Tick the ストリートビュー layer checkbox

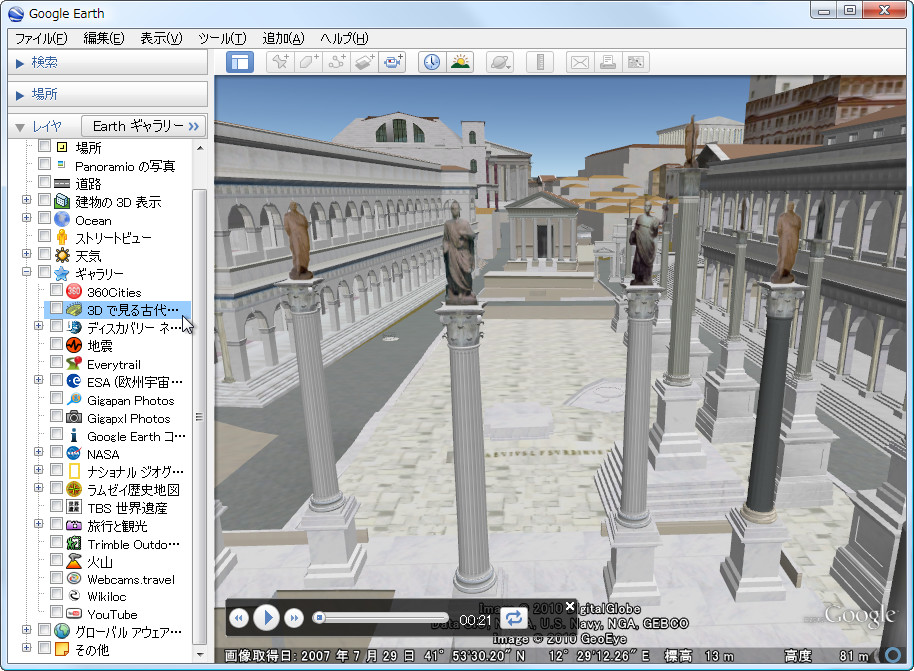[x=44, y=236]
